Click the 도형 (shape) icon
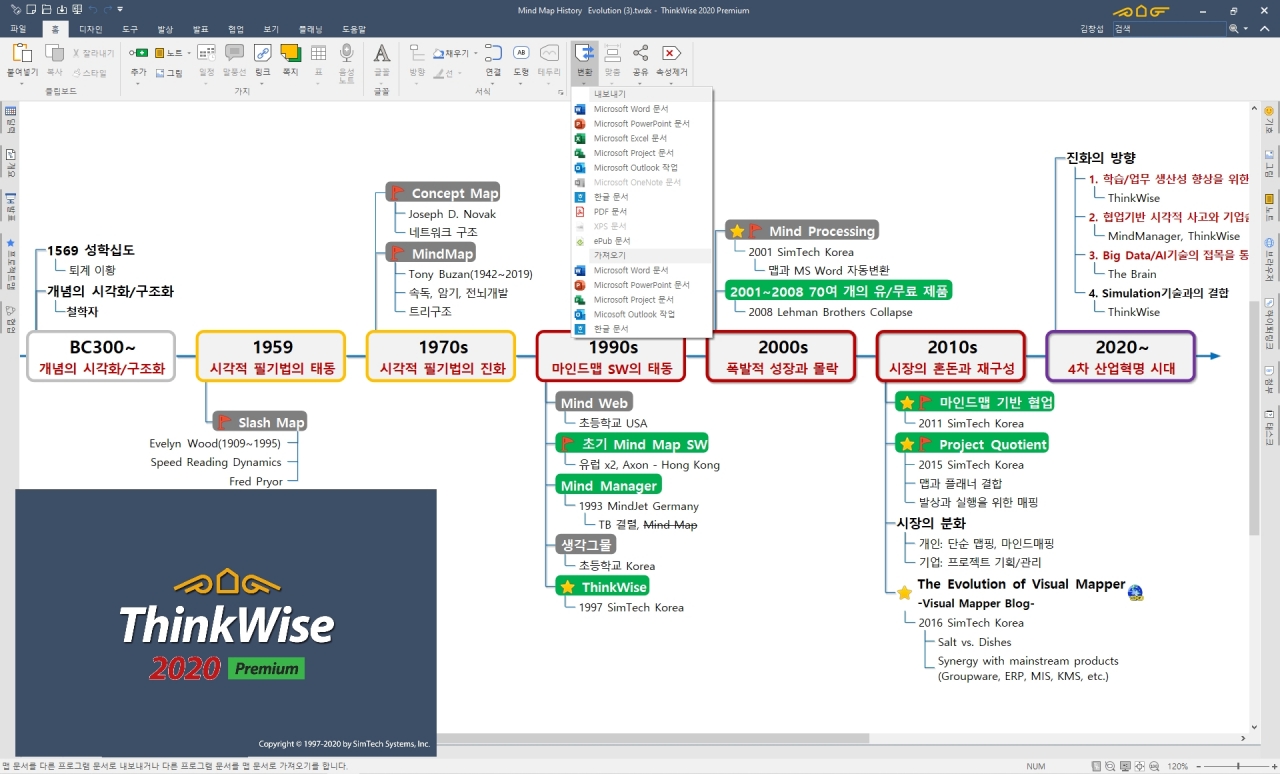This screenshot has width=1280, height=774. tap(521, 54)
